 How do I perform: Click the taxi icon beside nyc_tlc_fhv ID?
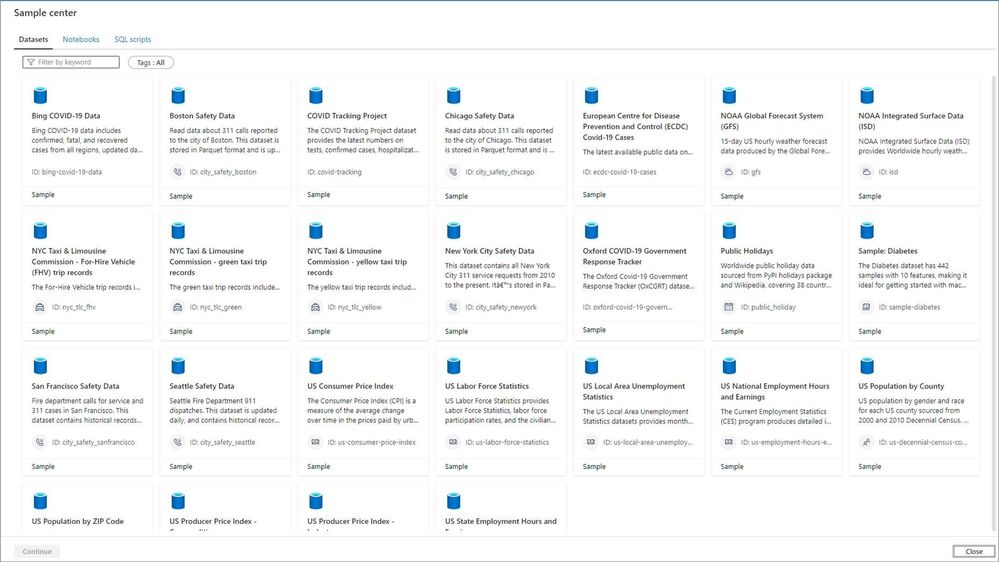40,307
